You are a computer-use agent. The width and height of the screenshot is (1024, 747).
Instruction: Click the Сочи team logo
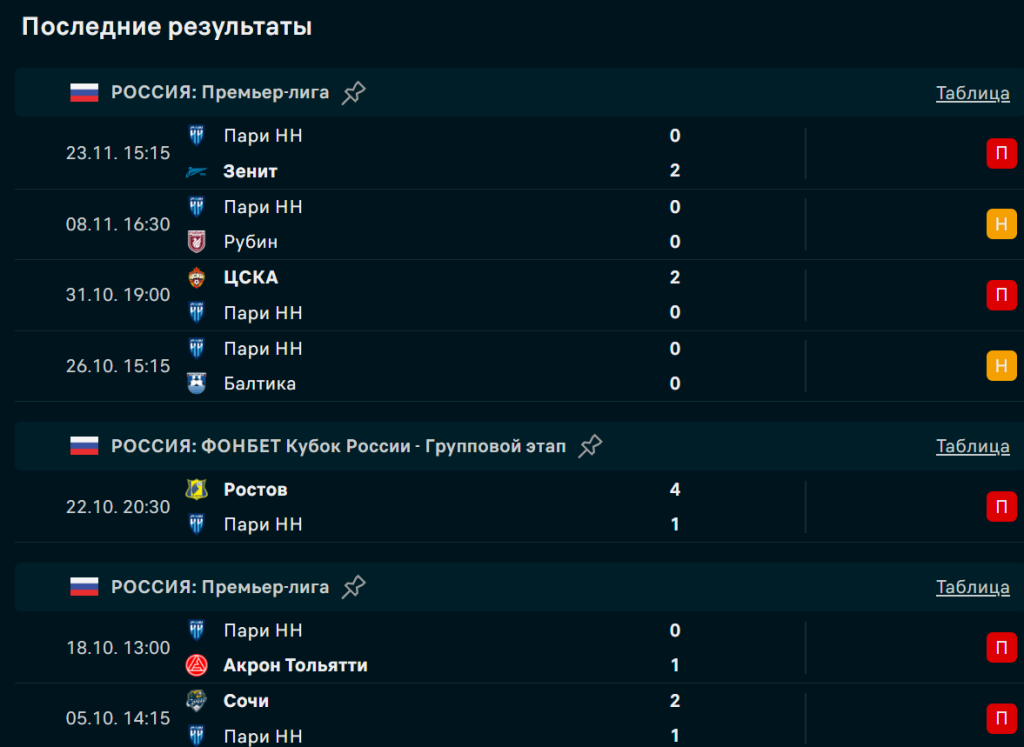[197, 701]
